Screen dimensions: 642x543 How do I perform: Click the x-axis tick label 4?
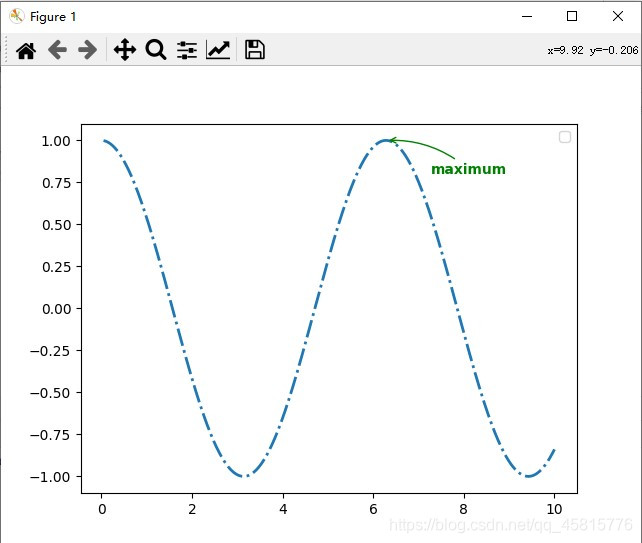(x=283, y=509)
